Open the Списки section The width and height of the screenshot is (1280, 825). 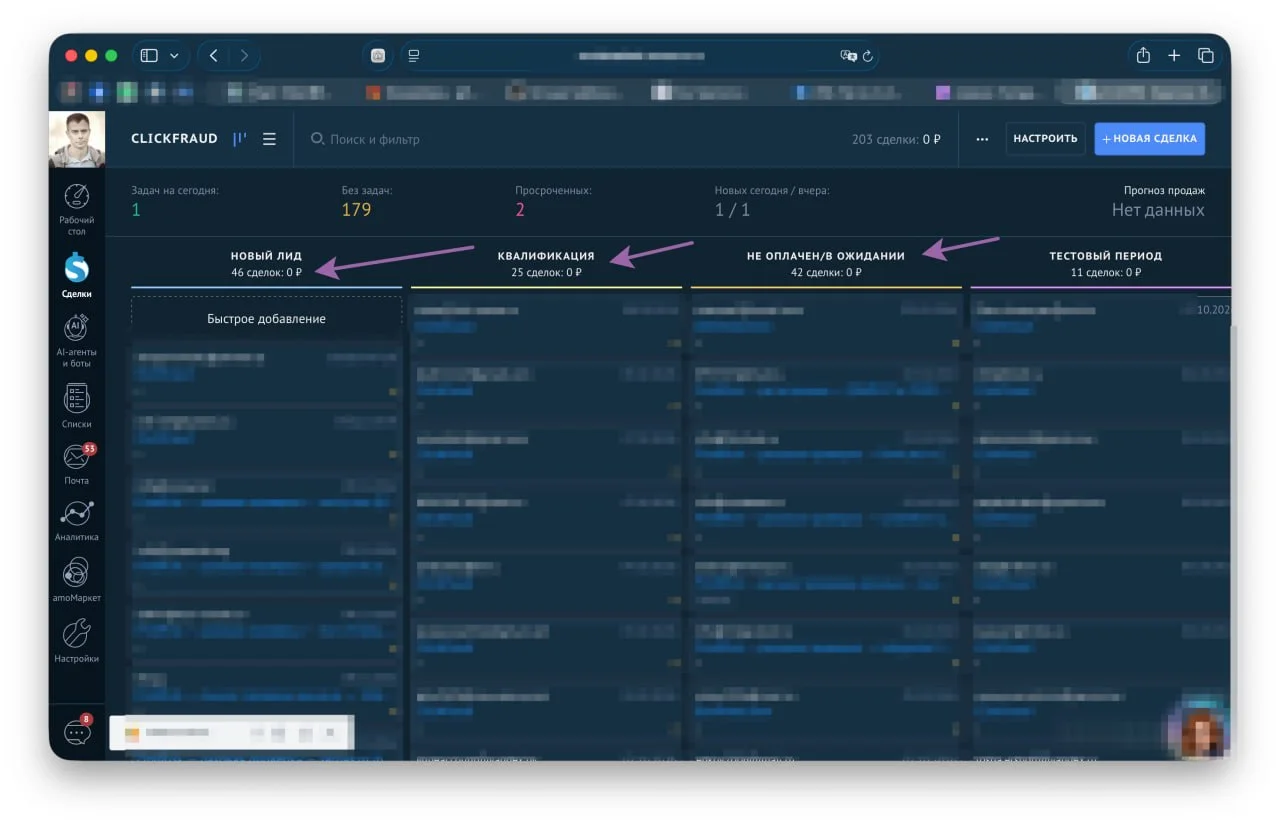(x=77, y=406)
